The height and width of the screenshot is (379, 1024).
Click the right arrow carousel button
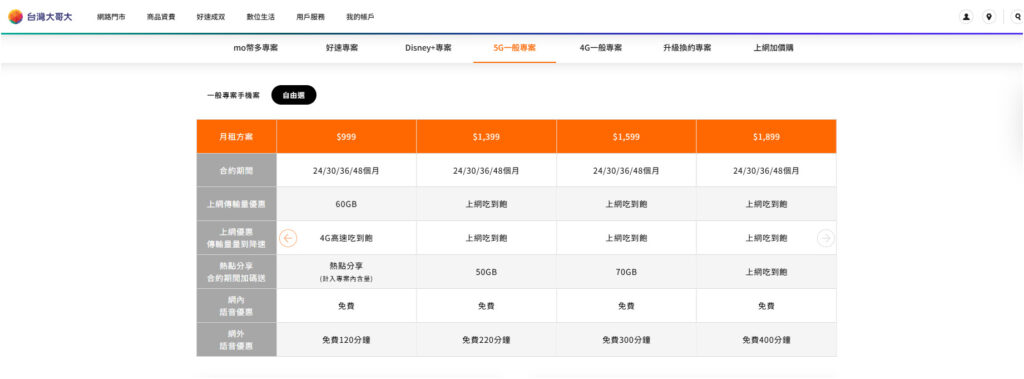point(825,239)
